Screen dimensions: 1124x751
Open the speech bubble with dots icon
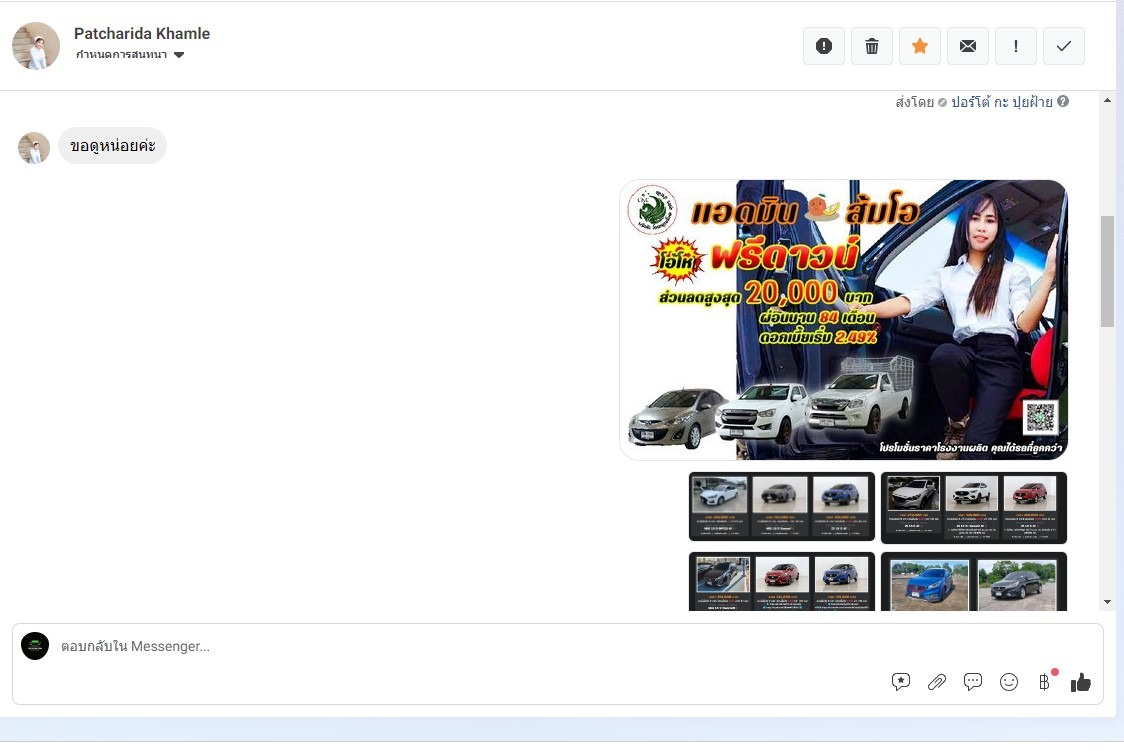coord(973,682)
